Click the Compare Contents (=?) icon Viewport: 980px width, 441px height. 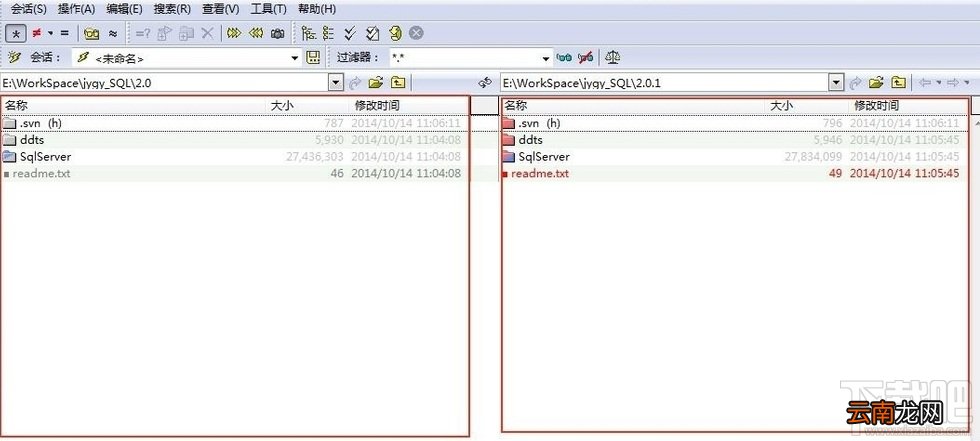click(x=142, y=33)
